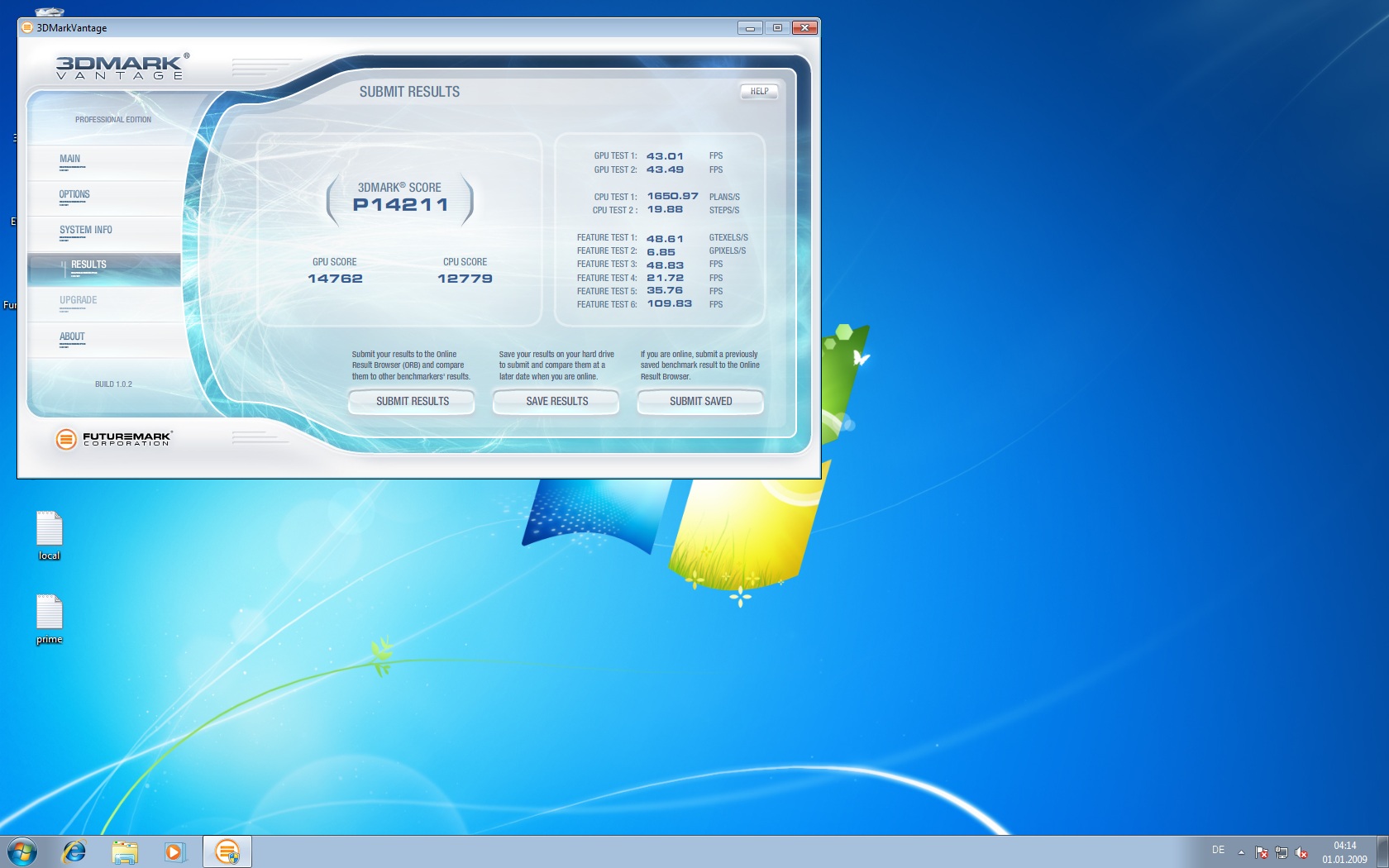Click the CPU score value 12779
The height and width of the screenshot is (868, 1389).
465,279
